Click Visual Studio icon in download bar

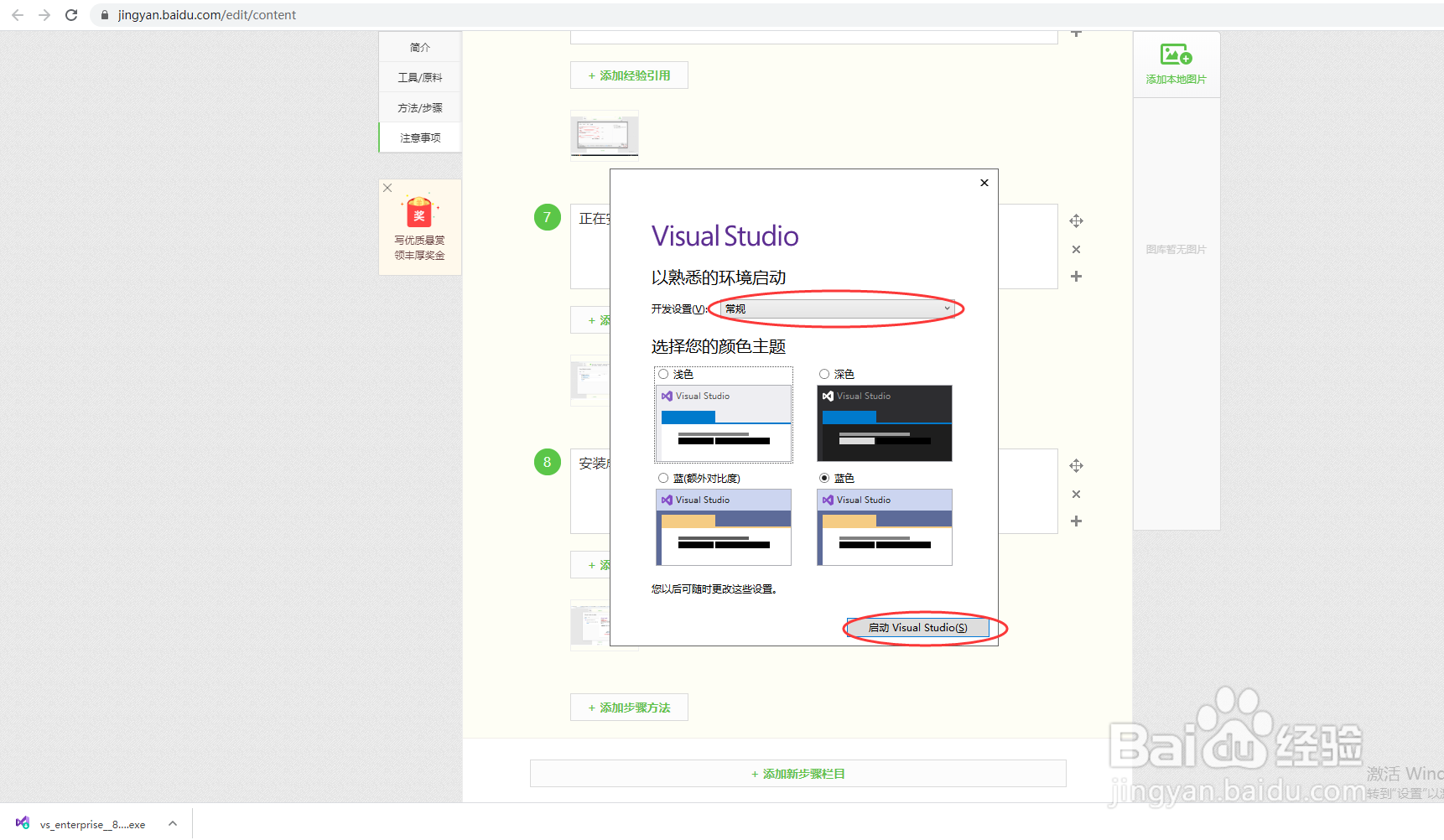click(23, 823)
